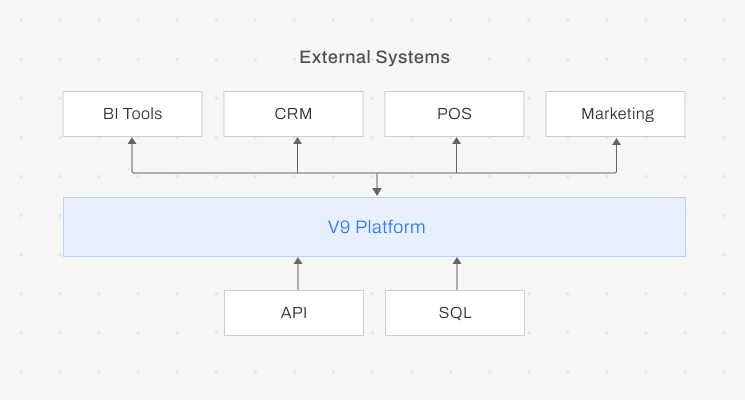
Task: Click the CRM system box
Action: click(293, 114)
